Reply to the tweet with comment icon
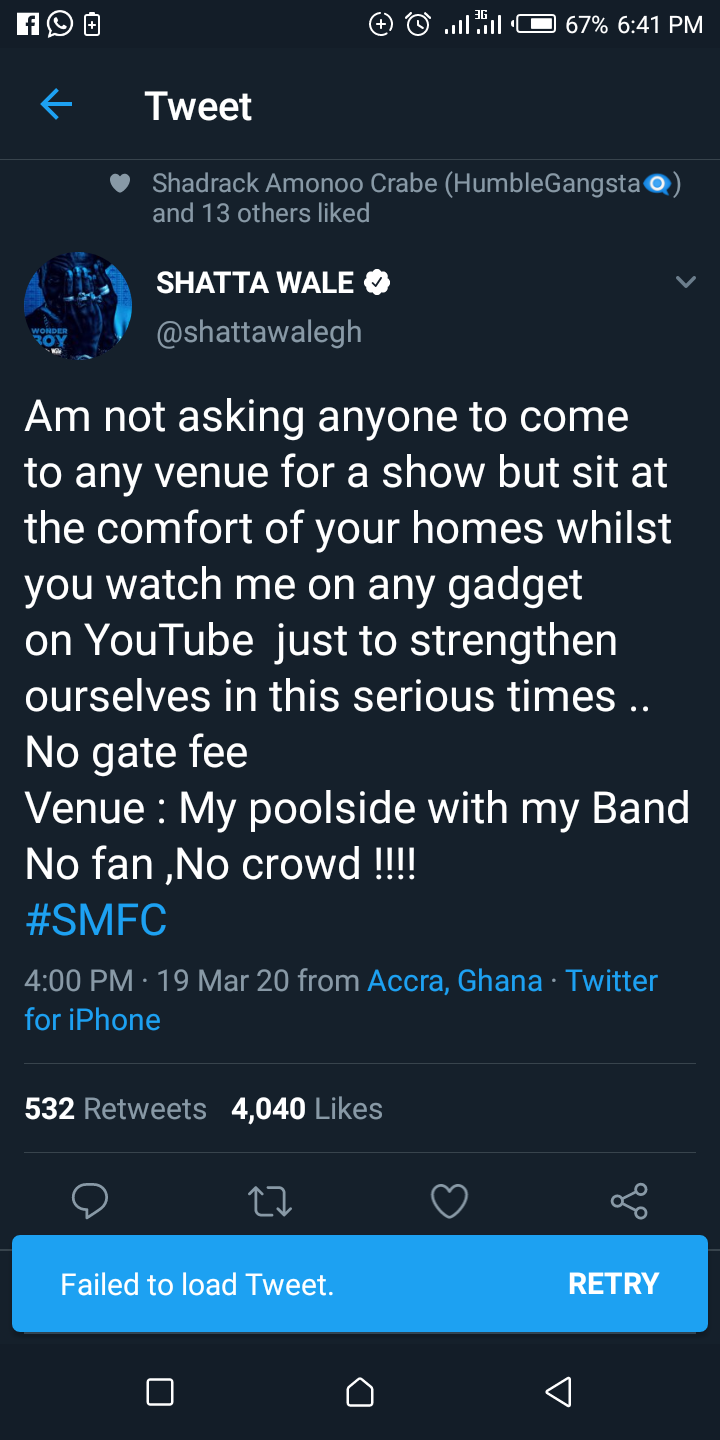The width and height of the screenshot is (720, 1440). click(90, 1200)
